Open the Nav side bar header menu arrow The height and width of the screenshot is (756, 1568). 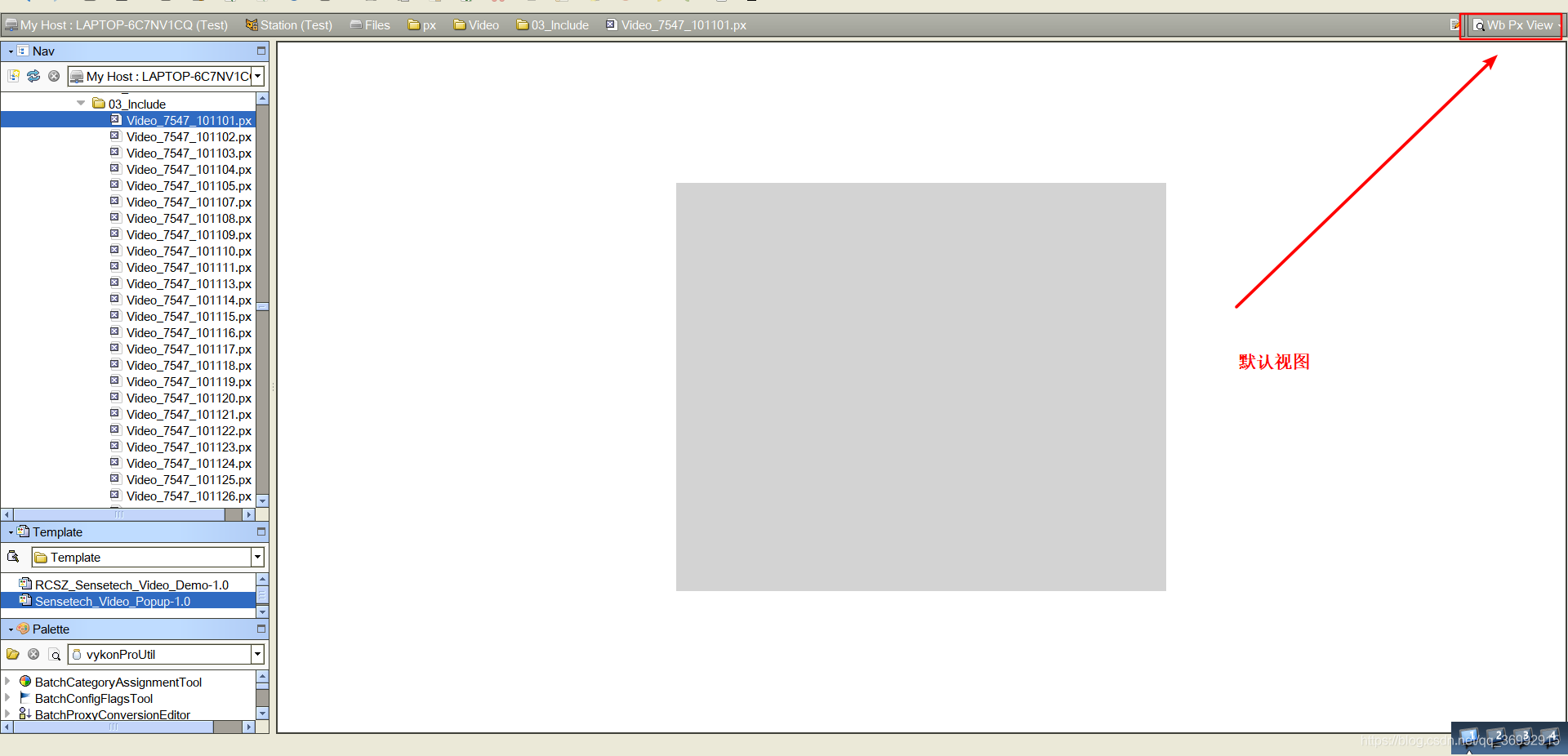(x=11, y=51)
